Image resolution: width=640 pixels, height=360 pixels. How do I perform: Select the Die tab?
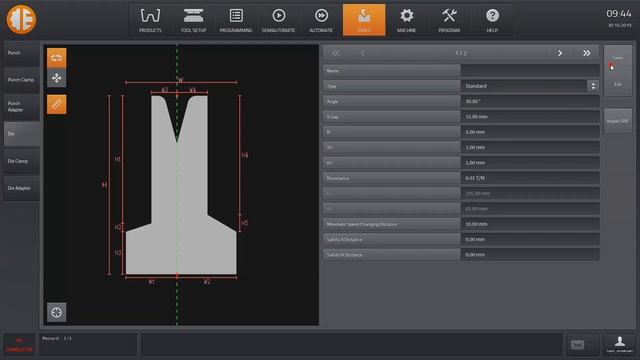tap(22, 134)
